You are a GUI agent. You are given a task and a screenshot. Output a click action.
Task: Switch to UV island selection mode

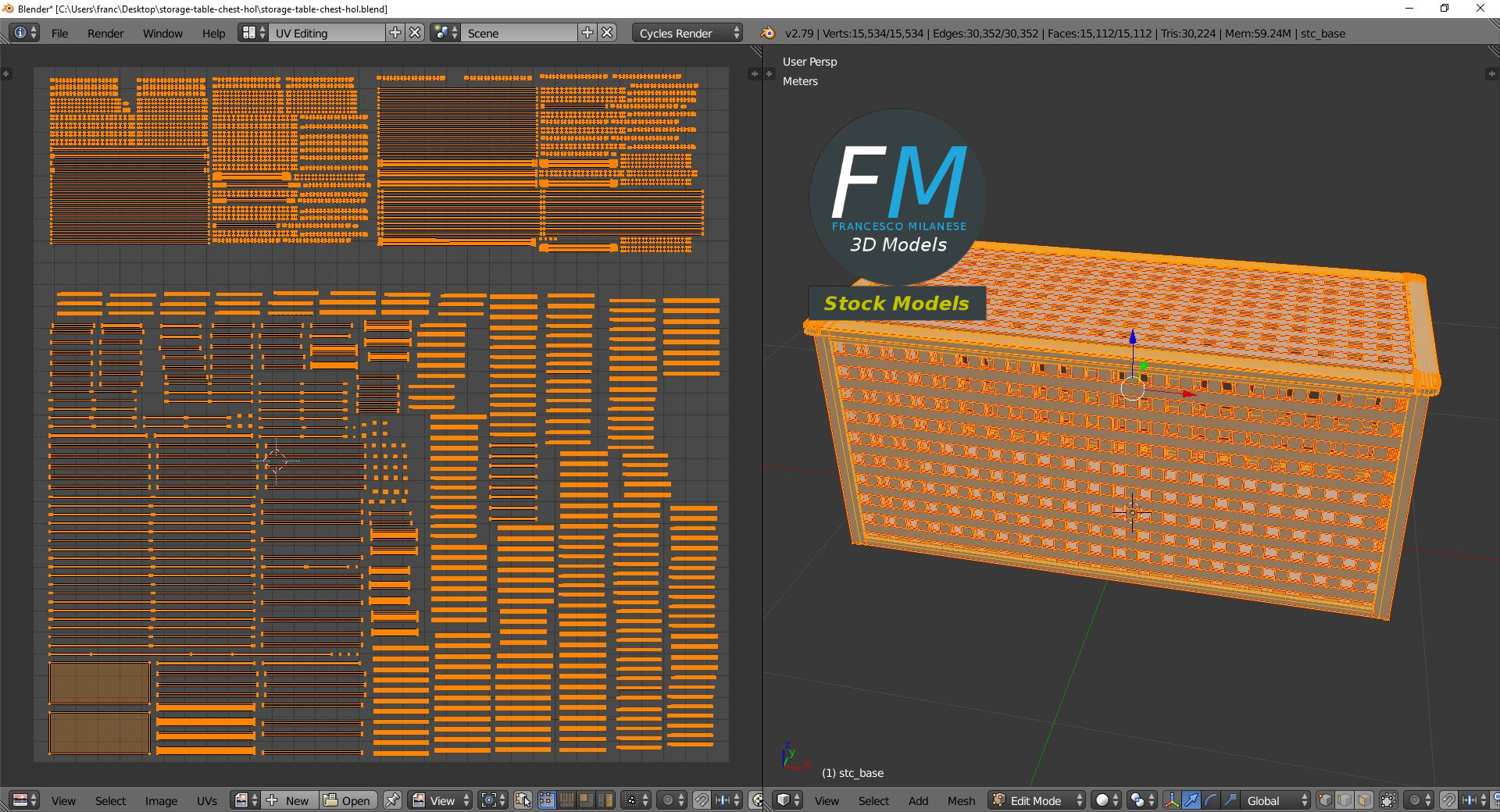[605, 800]
